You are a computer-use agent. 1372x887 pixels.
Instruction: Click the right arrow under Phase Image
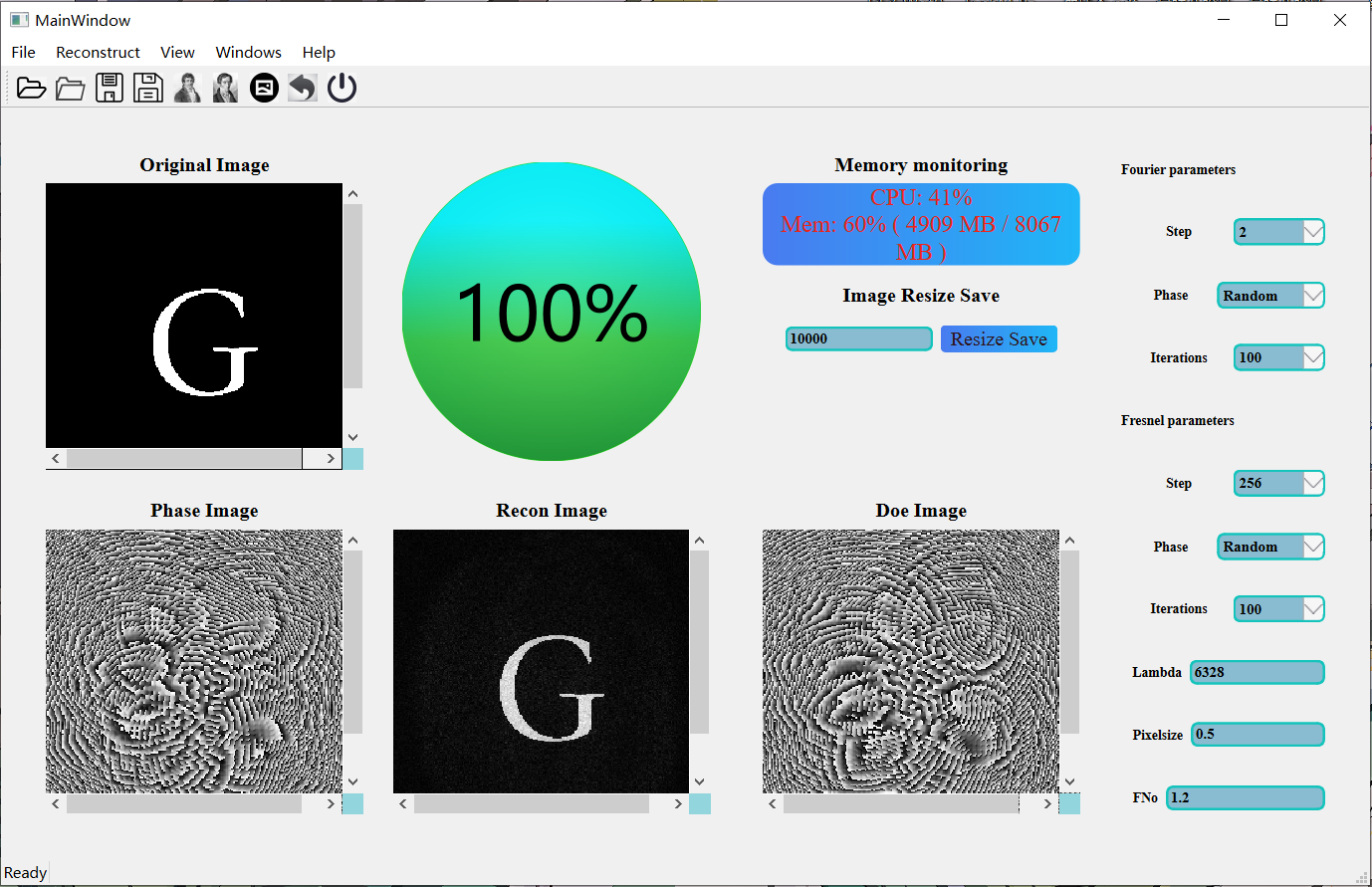(332, 803)
